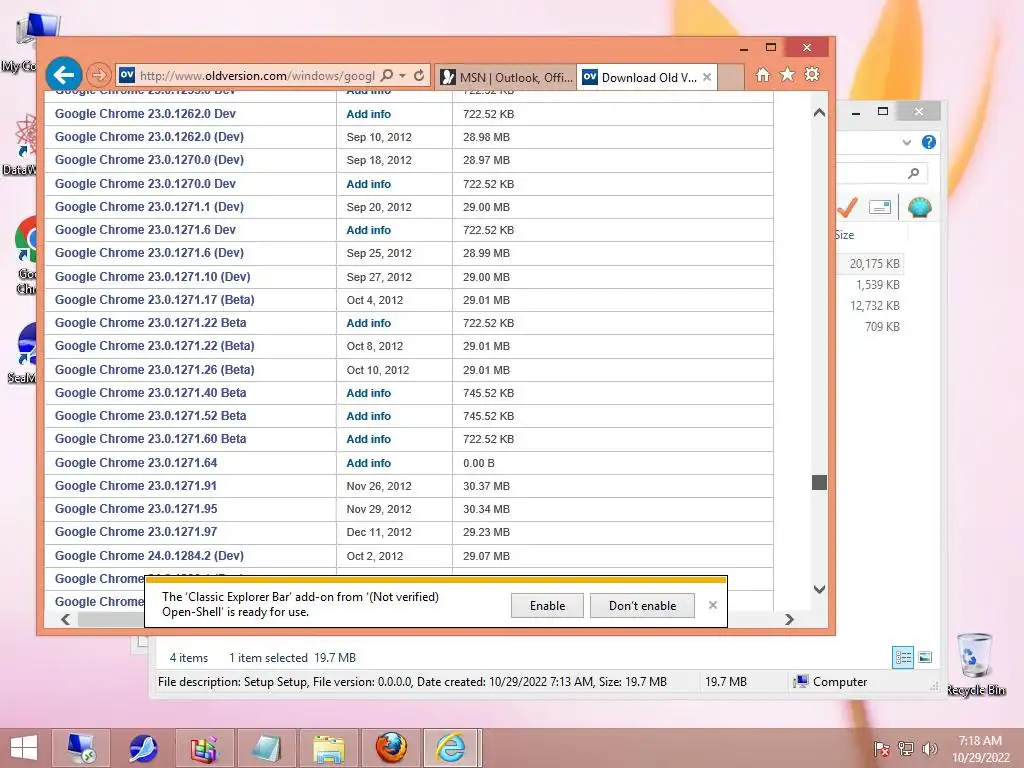The height and width of the screenshot is (768, 1024).
Task: Switch Explorer to details view
Action: [x=903, y=657]
